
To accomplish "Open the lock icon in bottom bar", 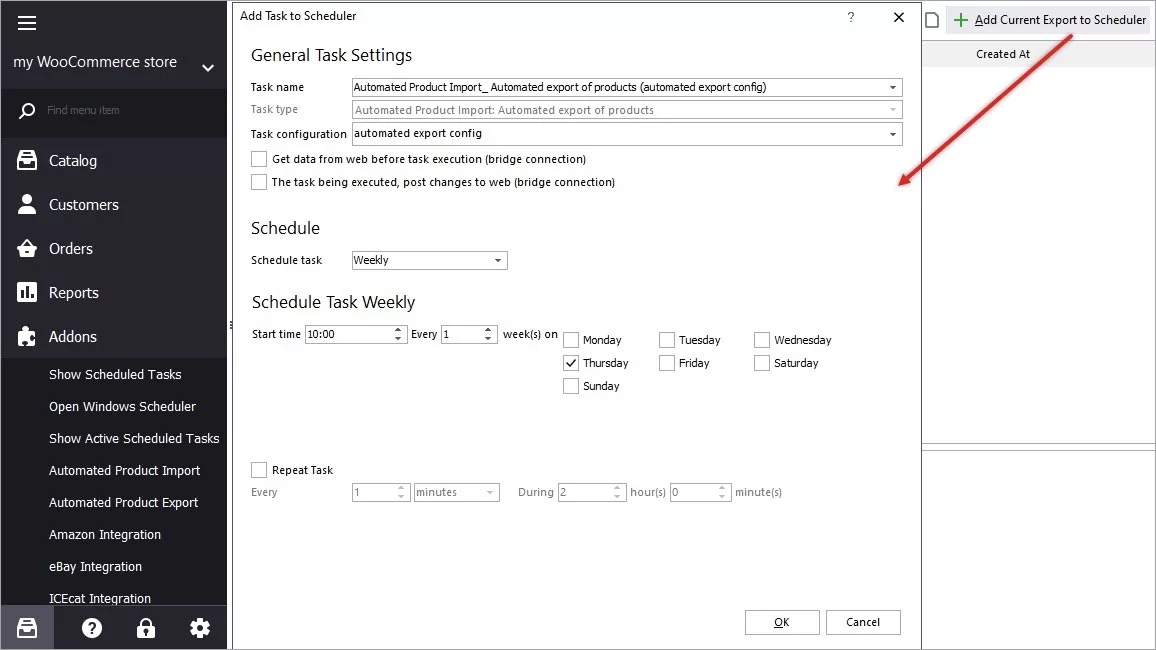I will coord(145,628).
